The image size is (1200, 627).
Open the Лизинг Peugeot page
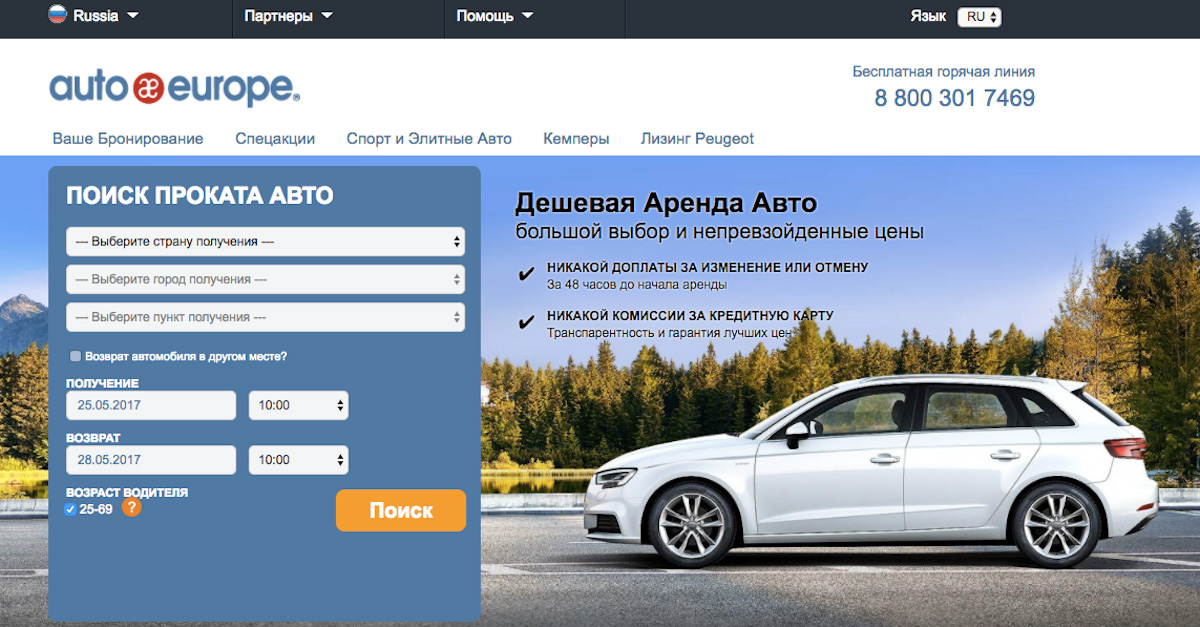(x=697, y=138)
